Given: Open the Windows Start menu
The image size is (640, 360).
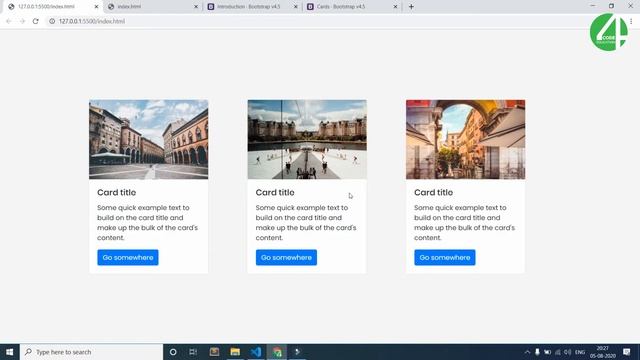Looking at the screenshot, I should click(10, 352).
